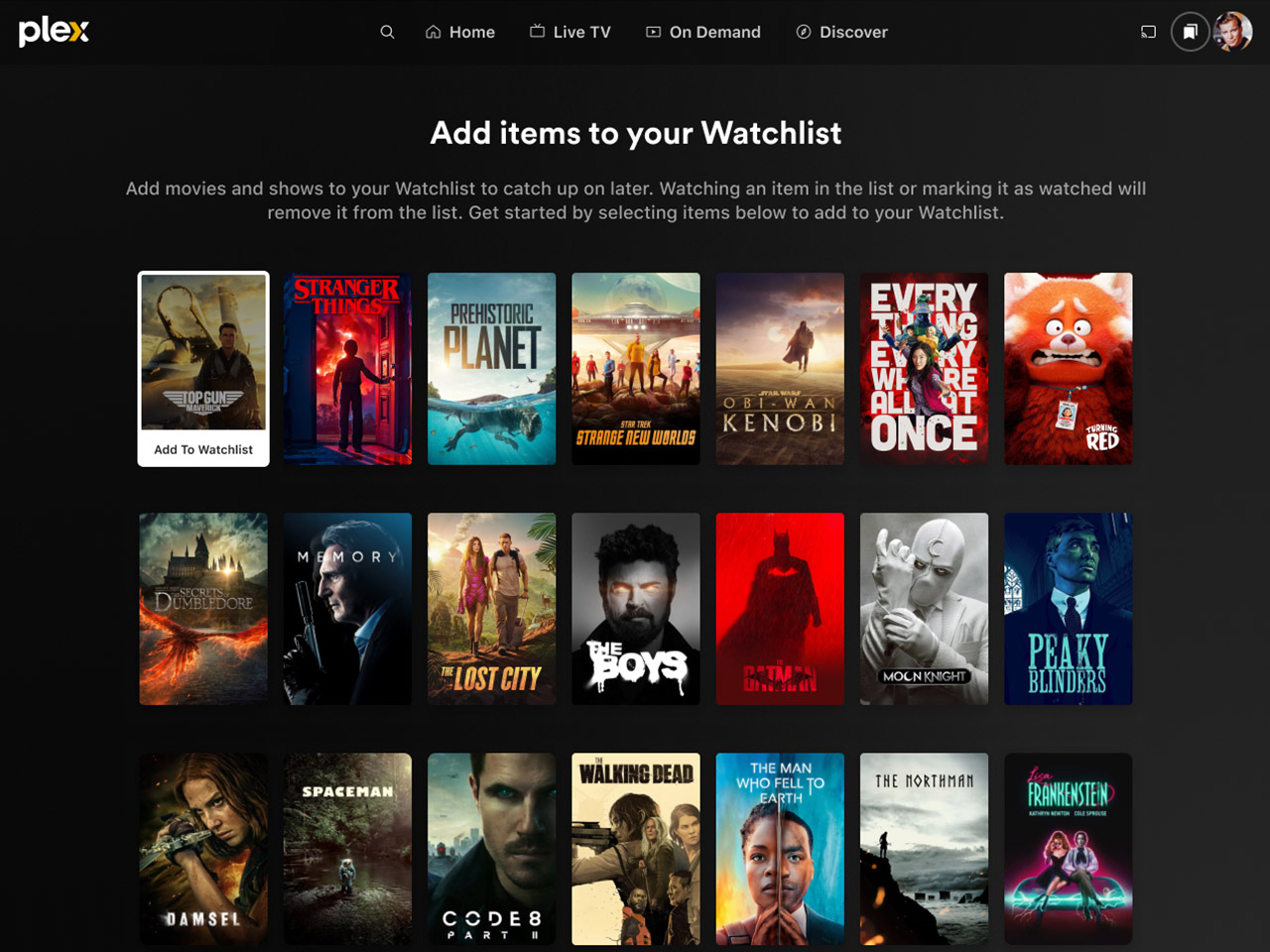Choose the Prehistoric Planet poster
This screenshot has width=1270, height=952.
tap(491, 369)
